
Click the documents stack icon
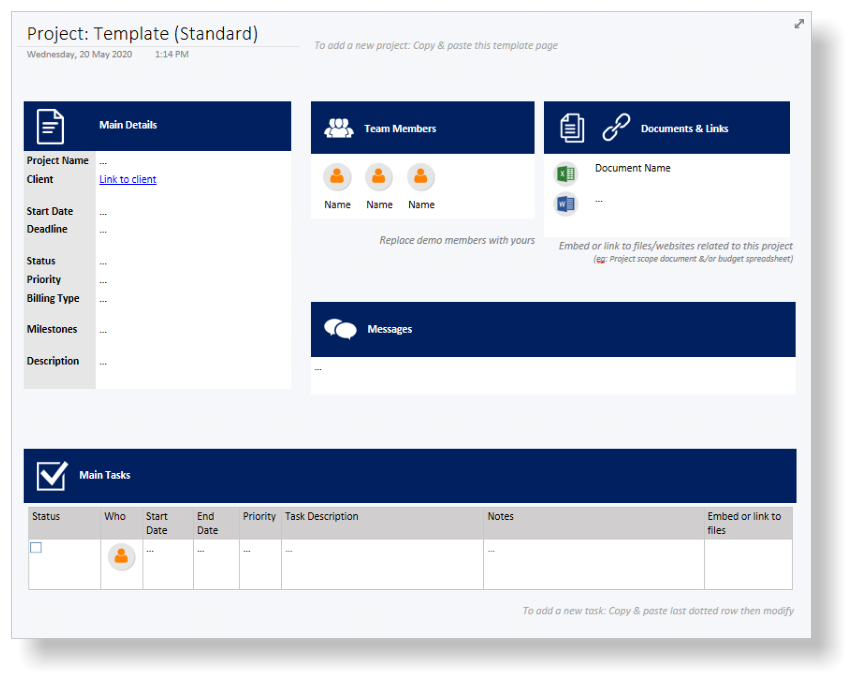[572, 128]
